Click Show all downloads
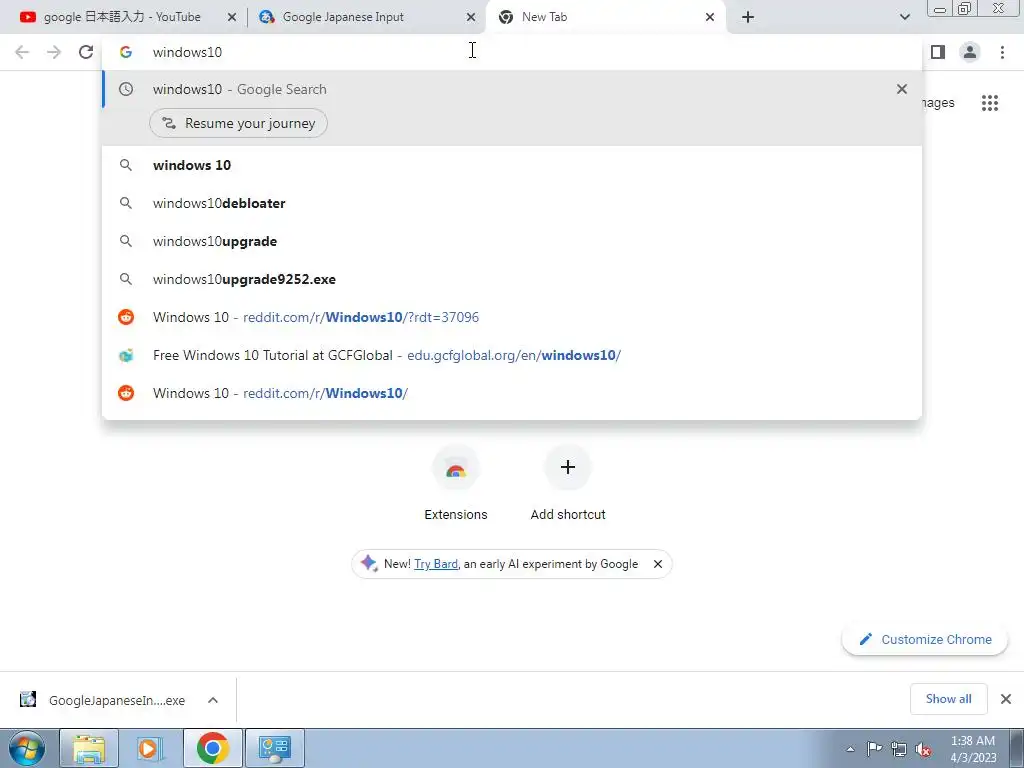 tap(948, 699)
